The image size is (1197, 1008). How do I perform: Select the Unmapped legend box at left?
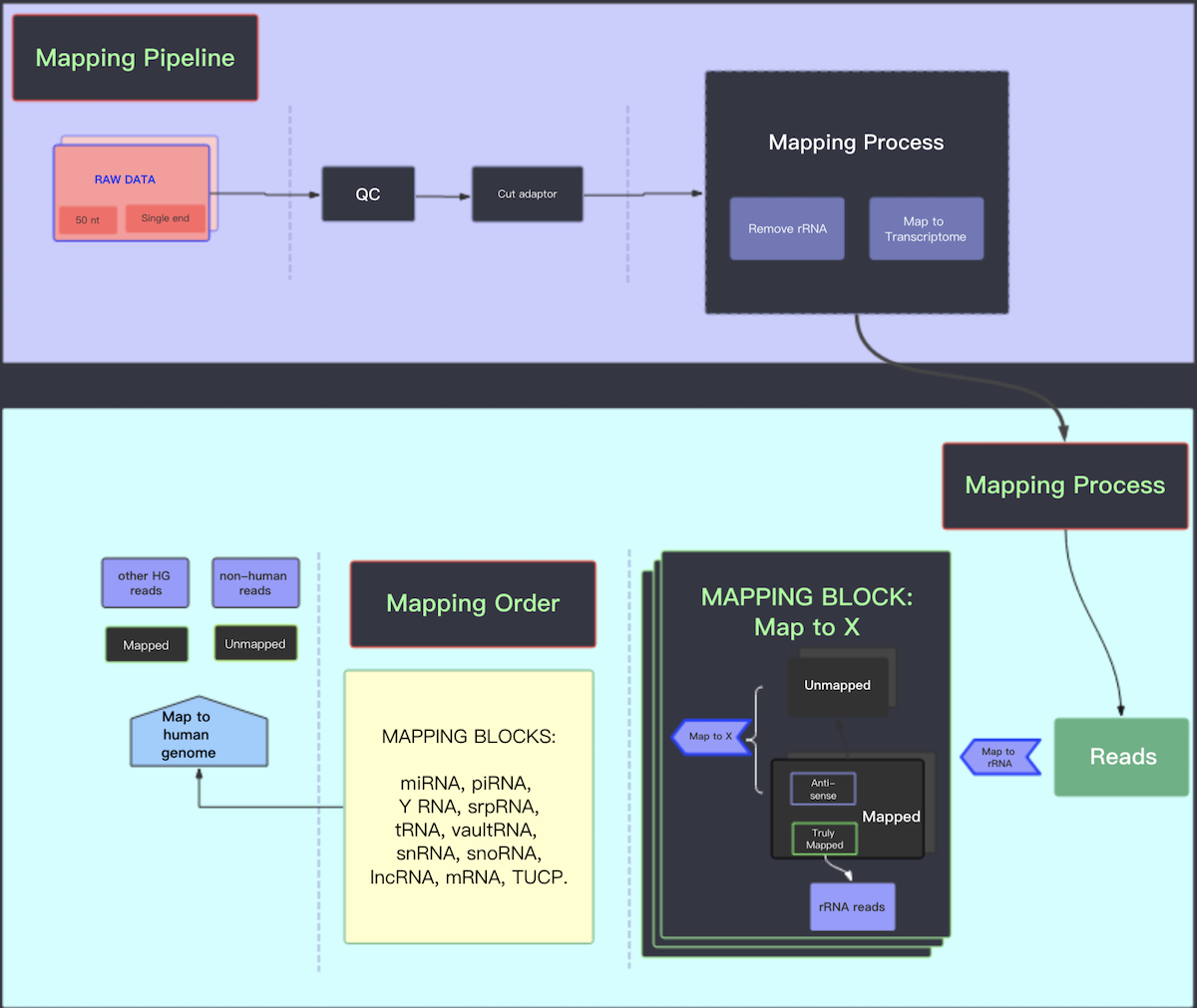tap(254, 644)
